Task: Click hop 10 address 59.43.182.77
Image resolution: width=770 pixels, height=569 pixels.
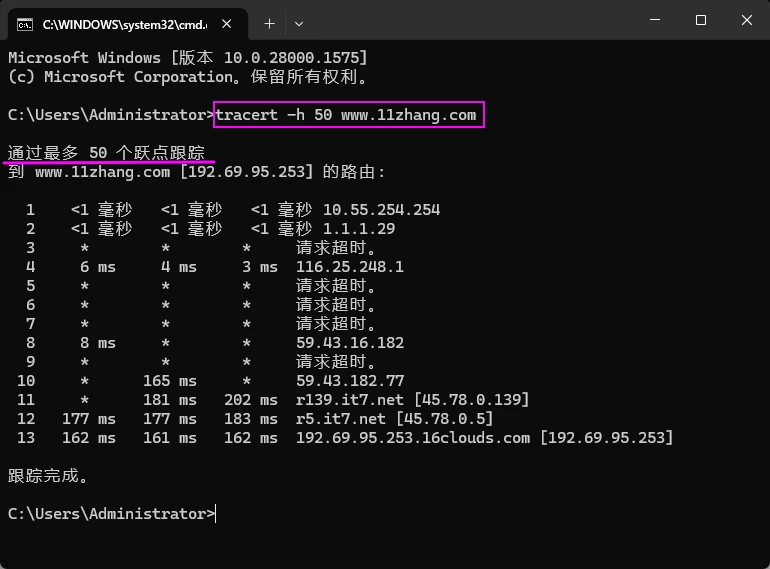Action: click(x=350, y=381)
